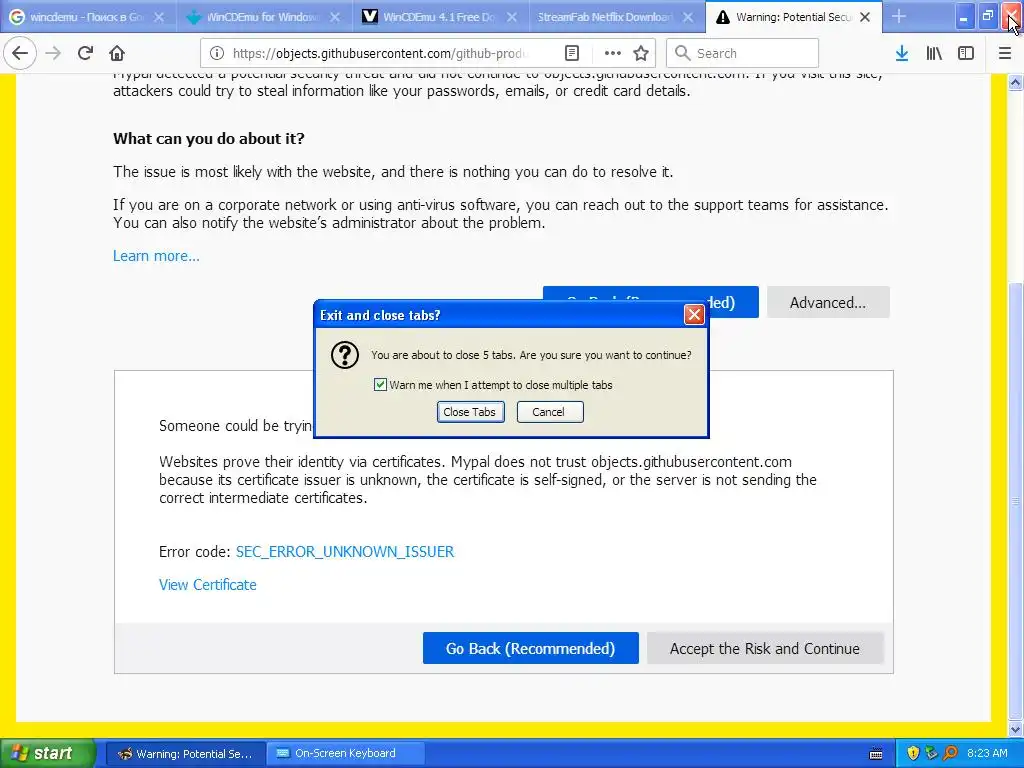Click lower Go Back (Recommended) button
1024x768 pixels.
pos(530,648)
